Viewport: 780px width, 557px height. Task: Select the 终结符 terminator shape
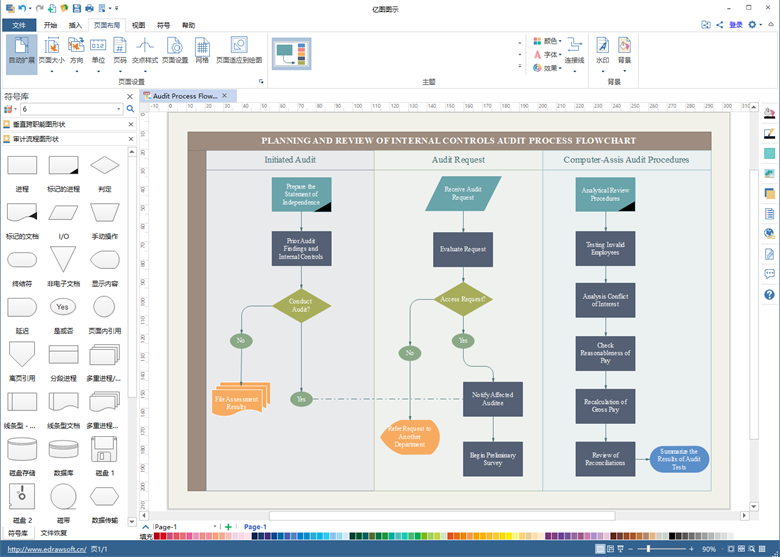pyautogui.click(x=22, y=260)
